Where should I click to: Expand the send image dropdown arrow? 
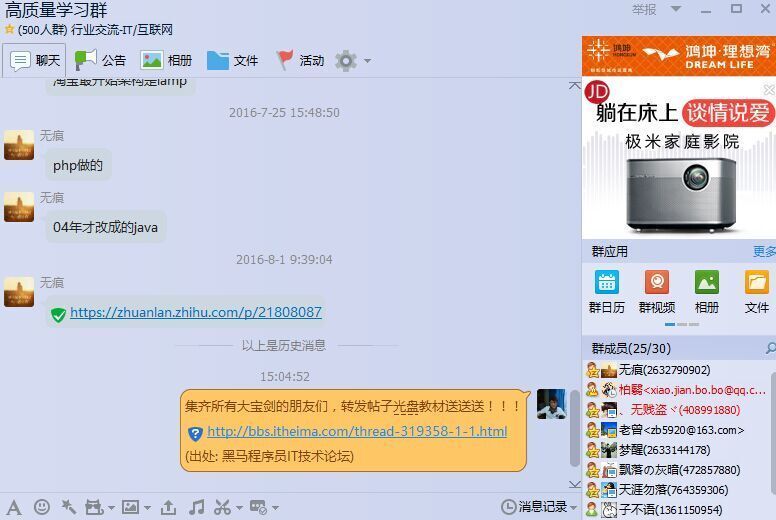click(x=145, y=507)
